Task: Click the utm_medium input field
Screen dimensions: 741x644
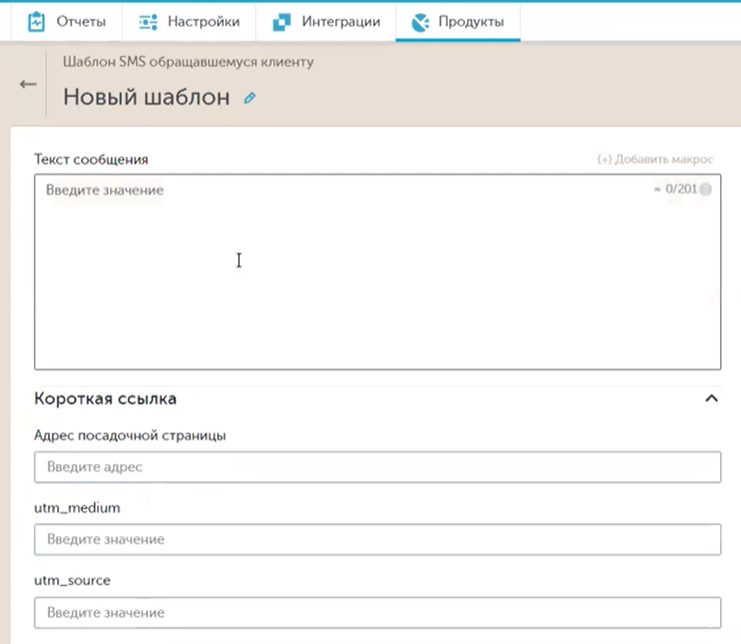Action: (377, 539)
